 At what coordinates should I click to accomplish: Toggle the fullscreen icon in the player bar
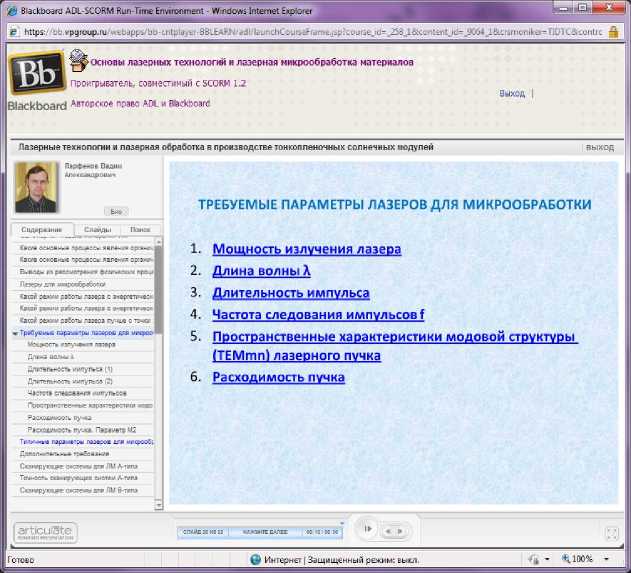(612, 532)
